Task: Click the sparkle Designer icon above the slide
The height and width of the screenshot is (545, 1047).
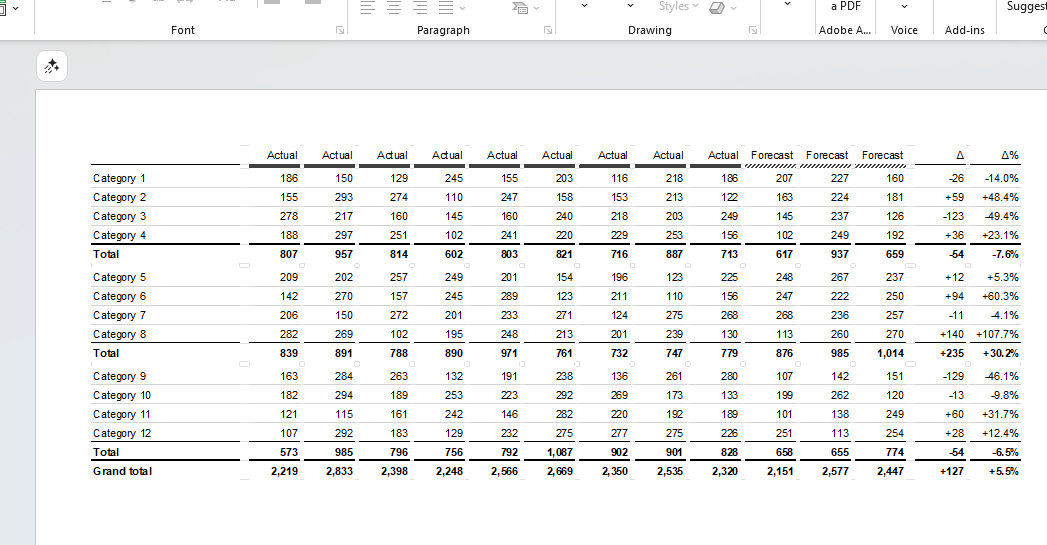Action: tap(52, 66)
